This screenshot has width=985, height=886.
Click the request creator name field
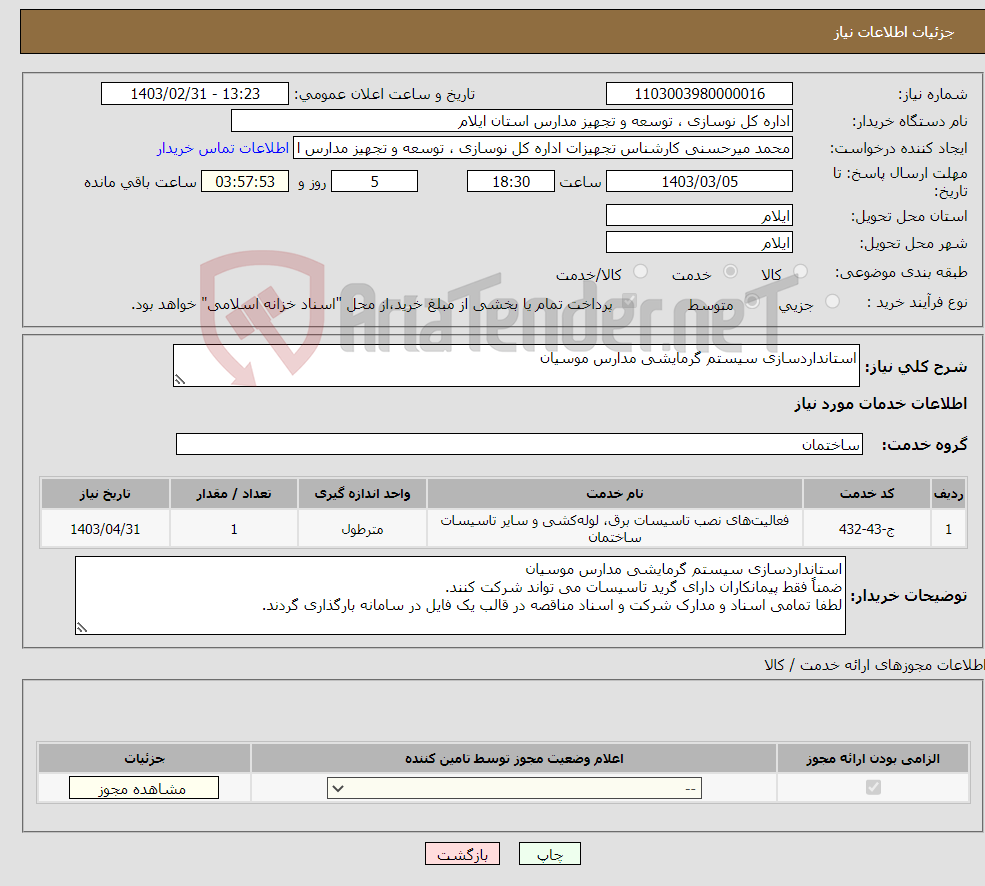click(x=543, y=148)
